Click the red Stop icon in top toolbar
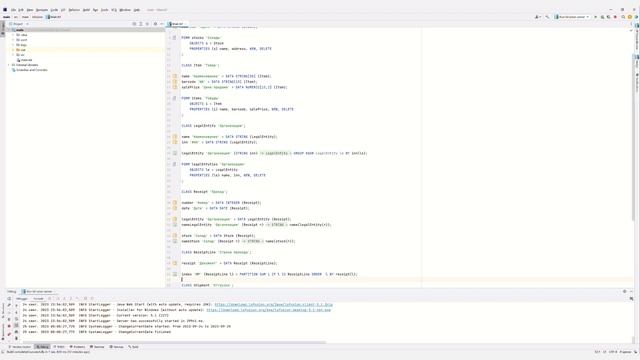 tap(615, 17)
